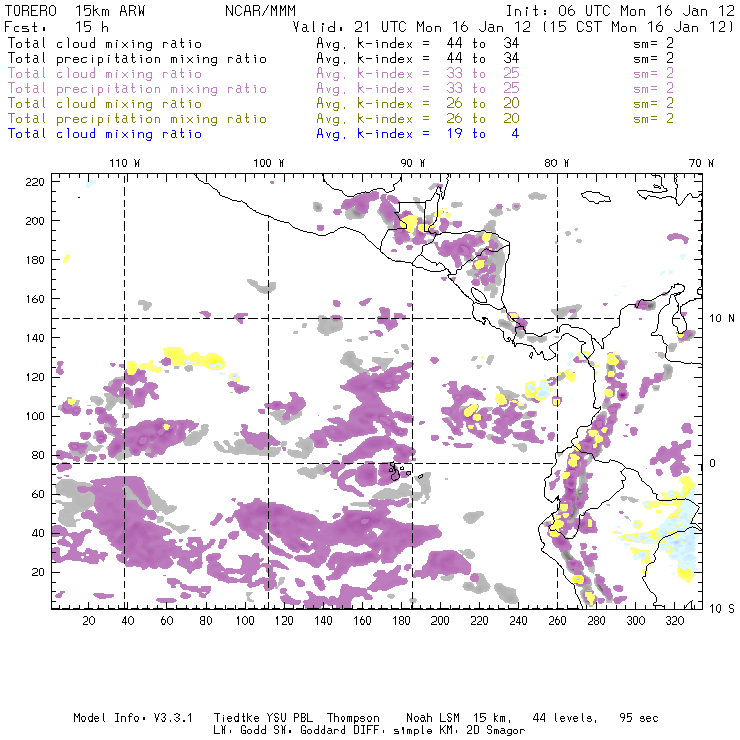Click the "44 levels," text
The image size is (740, 740).
click(x=565, y=718)
